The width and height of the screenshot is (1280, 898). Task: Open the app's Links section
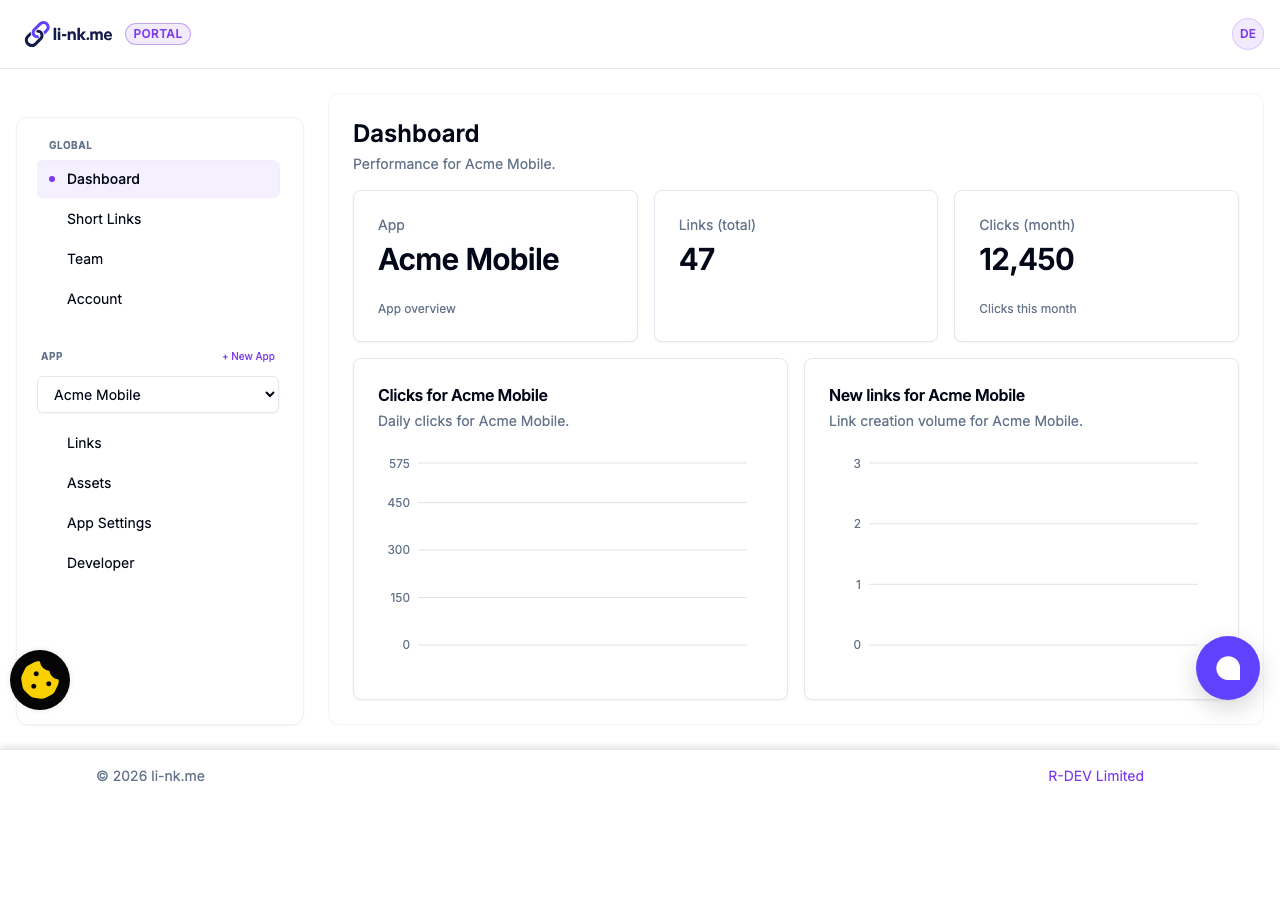point(158,443)
